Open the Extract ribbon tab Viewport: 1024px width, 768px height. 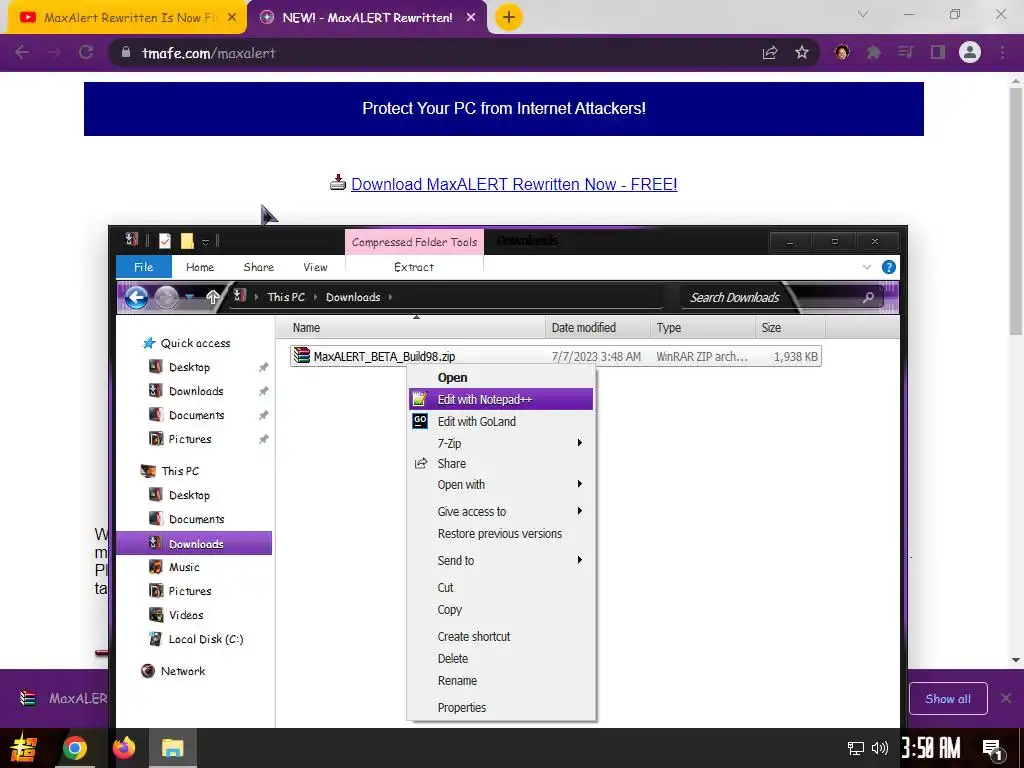coord(414,267)
